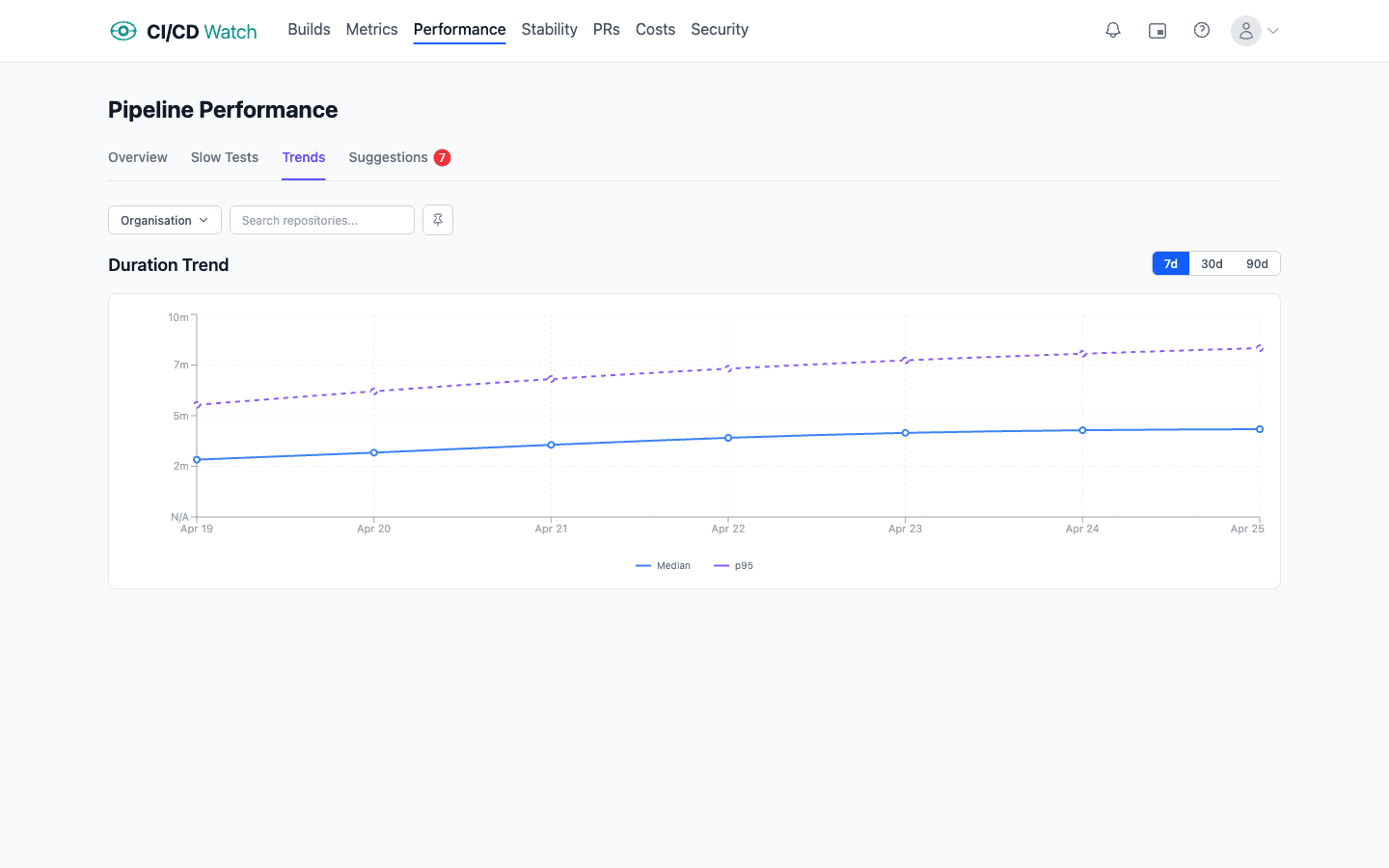The image size is (1389, 868).
Task: Pin the current repository filter
Action: point(437,220)
